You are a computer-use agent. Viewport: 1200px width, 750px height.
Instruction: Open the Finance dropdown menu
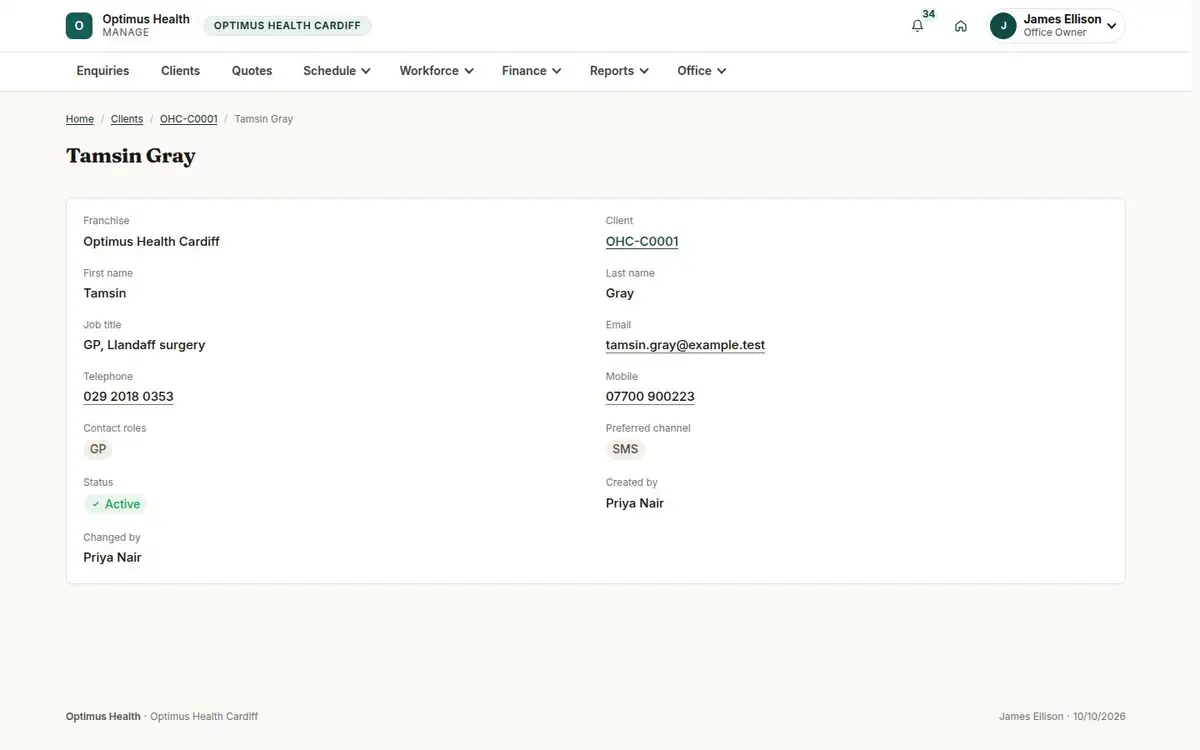[x=532, y=71]
